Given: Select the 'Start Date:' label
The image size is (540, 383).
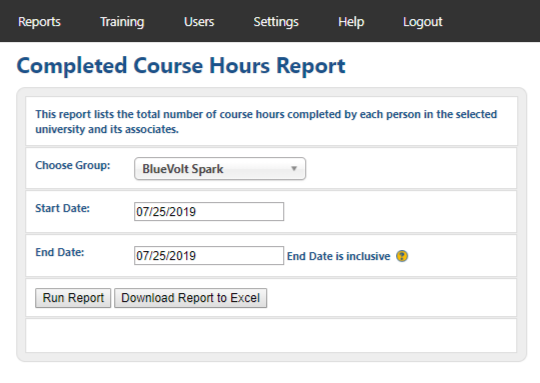Looking at the screenshot, I should point(62,208).
